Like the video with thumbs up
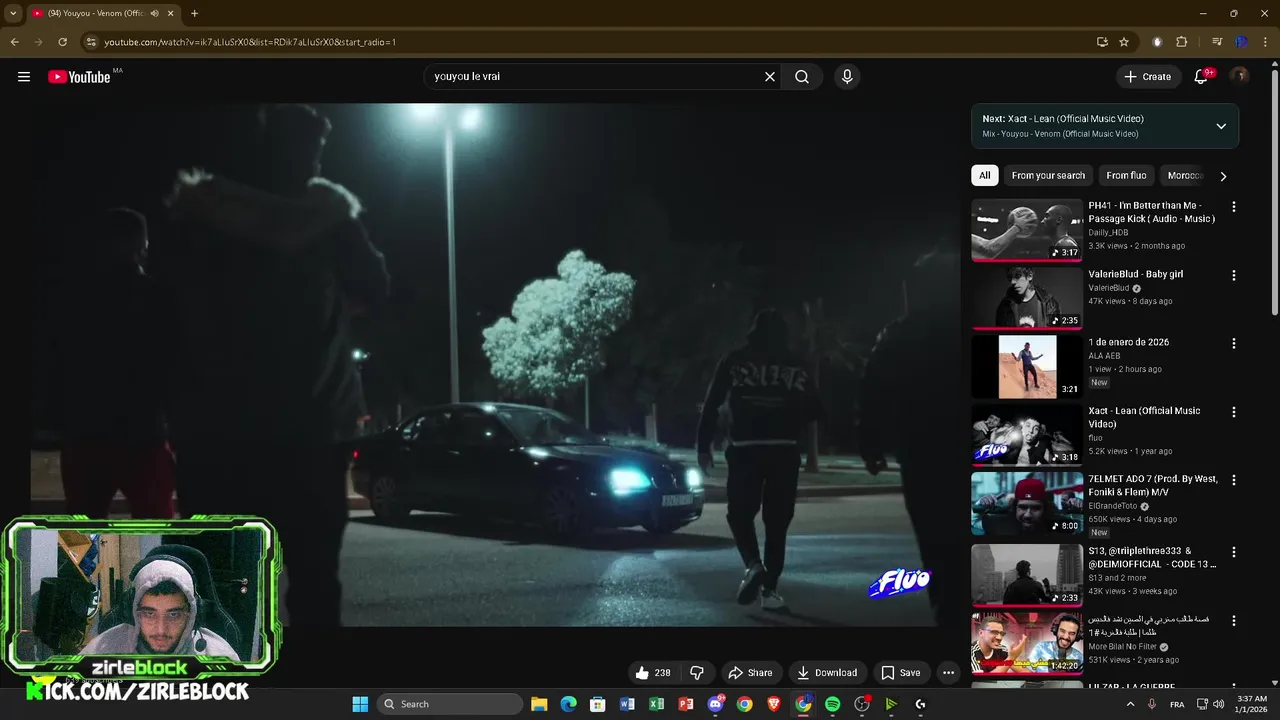This screenshot has height=720, width=1280. click(x=653, y=673)
